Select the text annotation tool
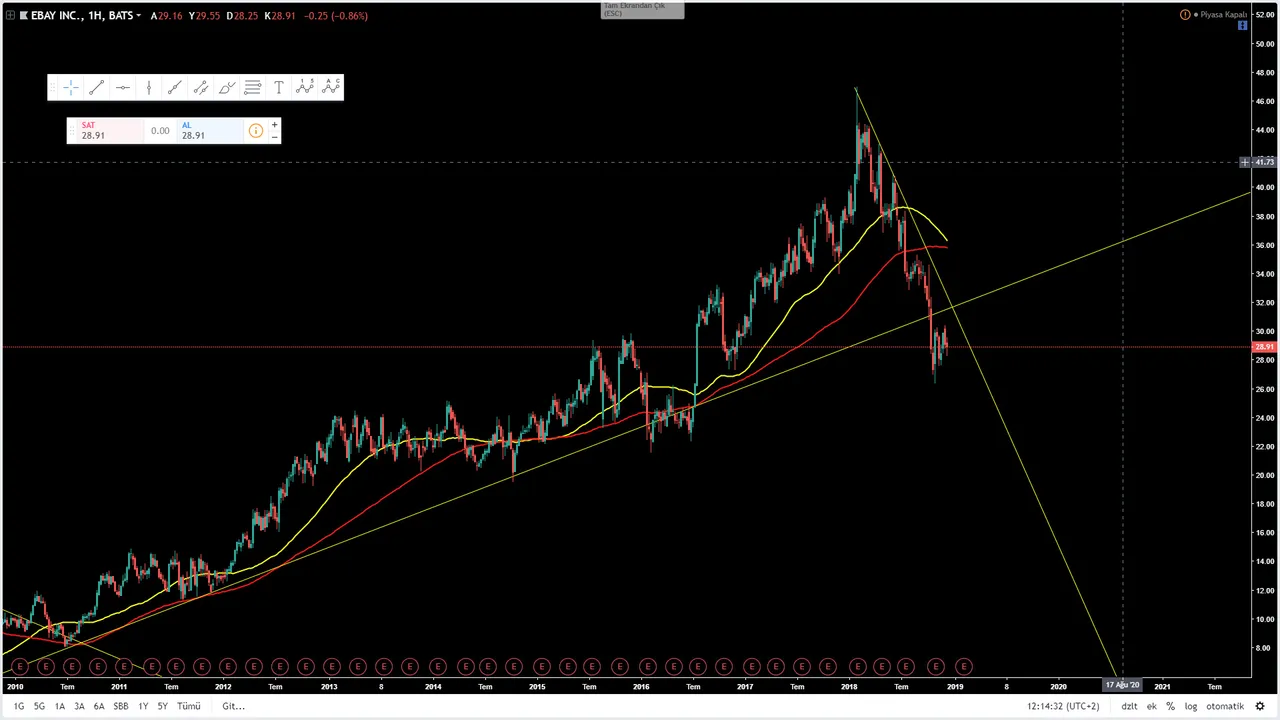The width and height of the screenshot is (1280, 720). (x=279, y=88)
